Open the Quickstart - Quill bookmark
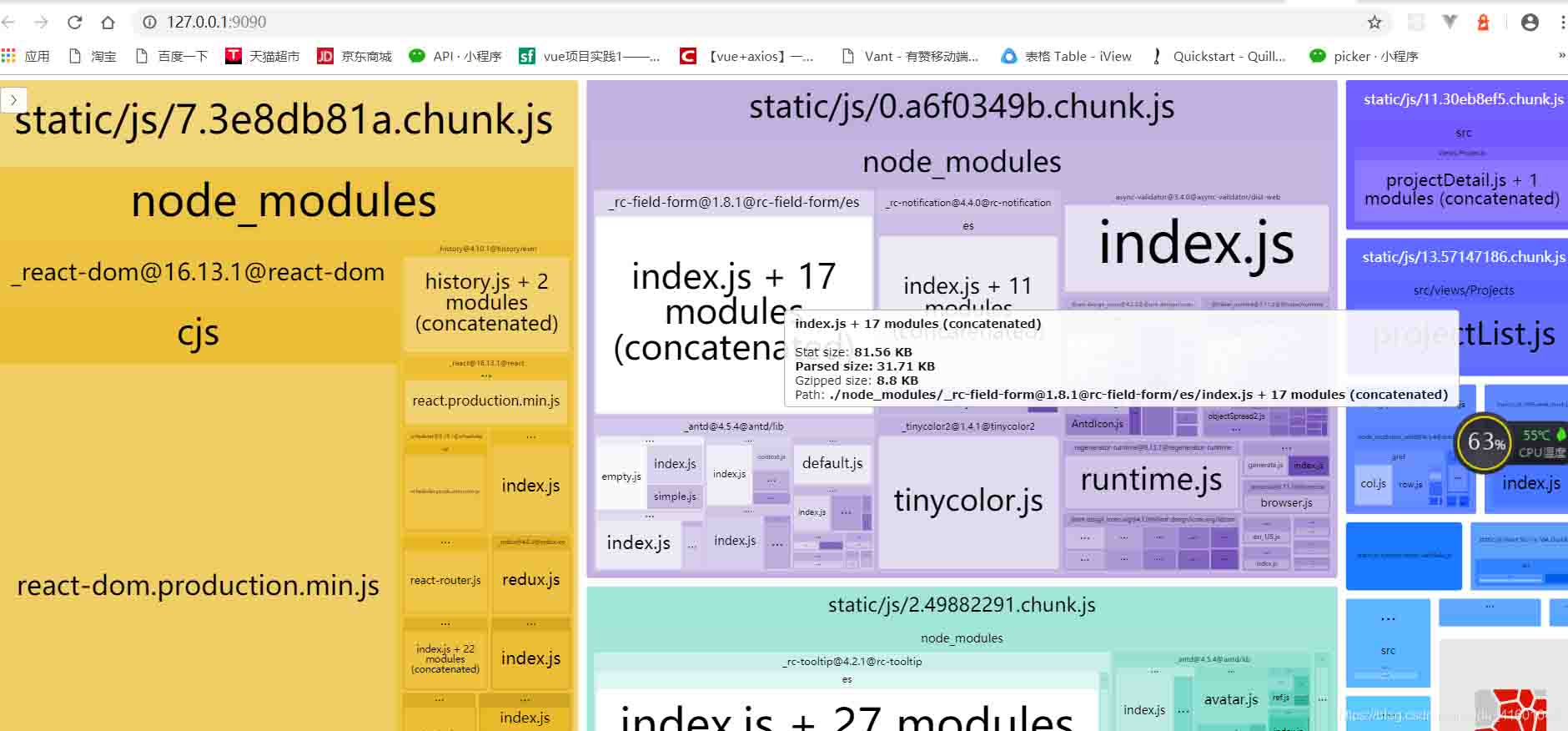 tap(1219, 56)
